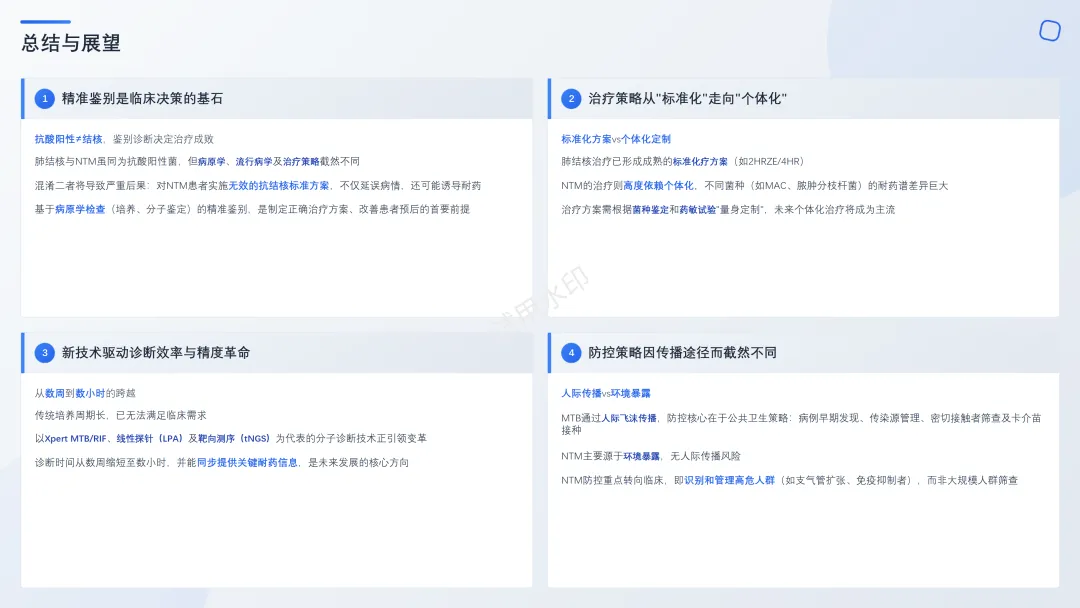Click the text 还可能诱导耐药
Screen dimensions: 1080x608
coord(446,185)
